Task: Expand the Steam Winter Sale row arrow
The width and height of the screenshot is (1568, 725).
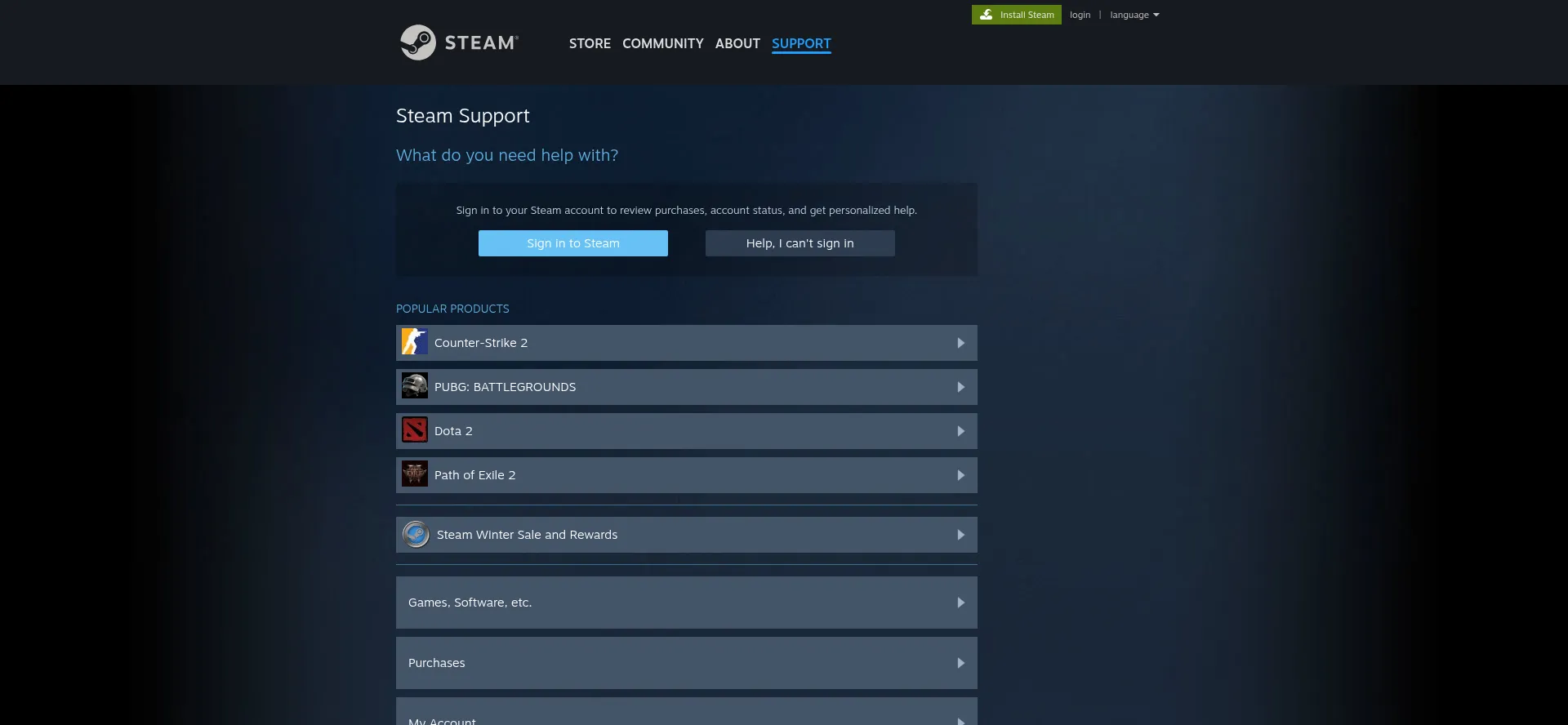Action: pos(960,535)
